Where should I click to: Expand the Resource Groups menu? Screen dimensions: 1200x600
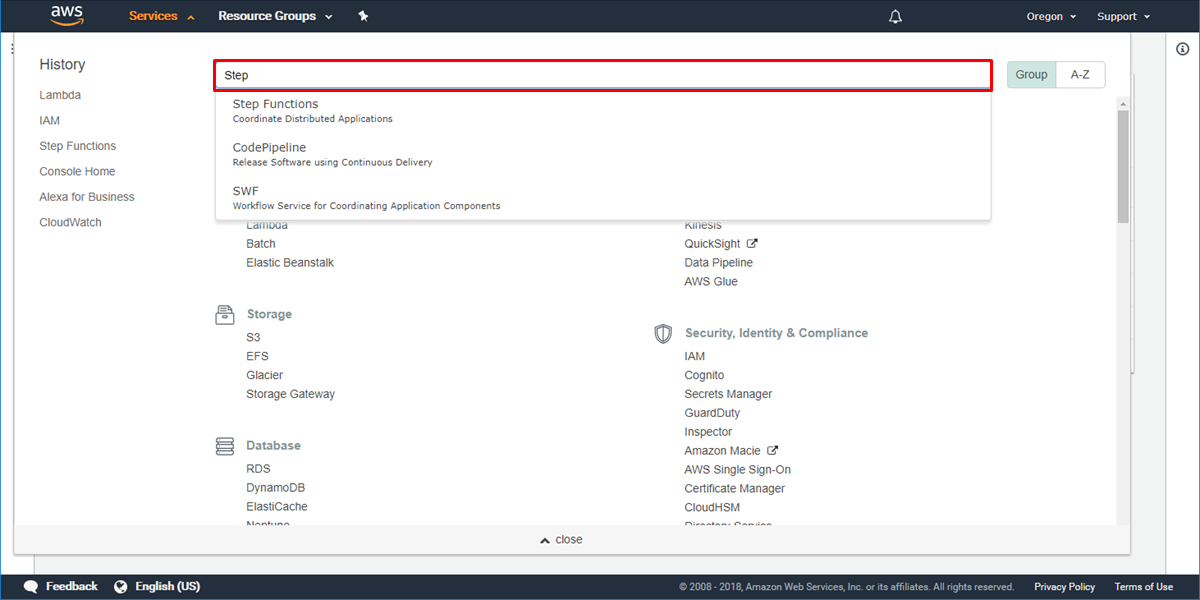point(275,16)
